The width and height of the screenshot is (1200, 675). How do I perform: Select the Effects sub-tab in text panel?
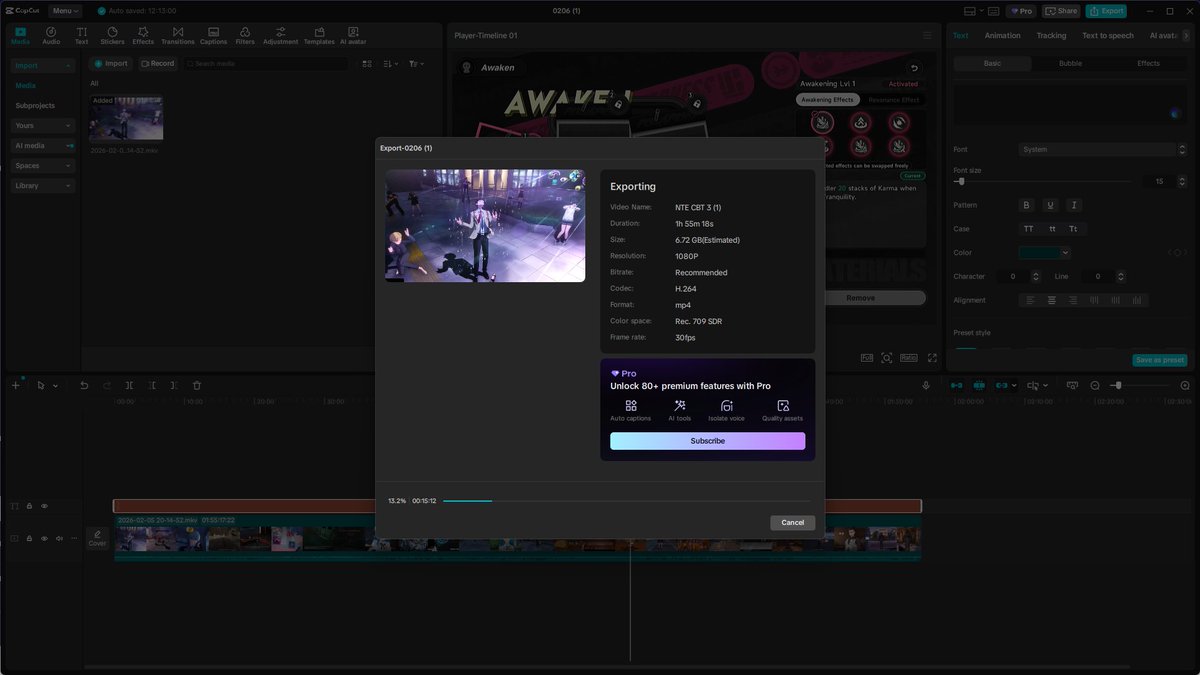pos(1148,63)
